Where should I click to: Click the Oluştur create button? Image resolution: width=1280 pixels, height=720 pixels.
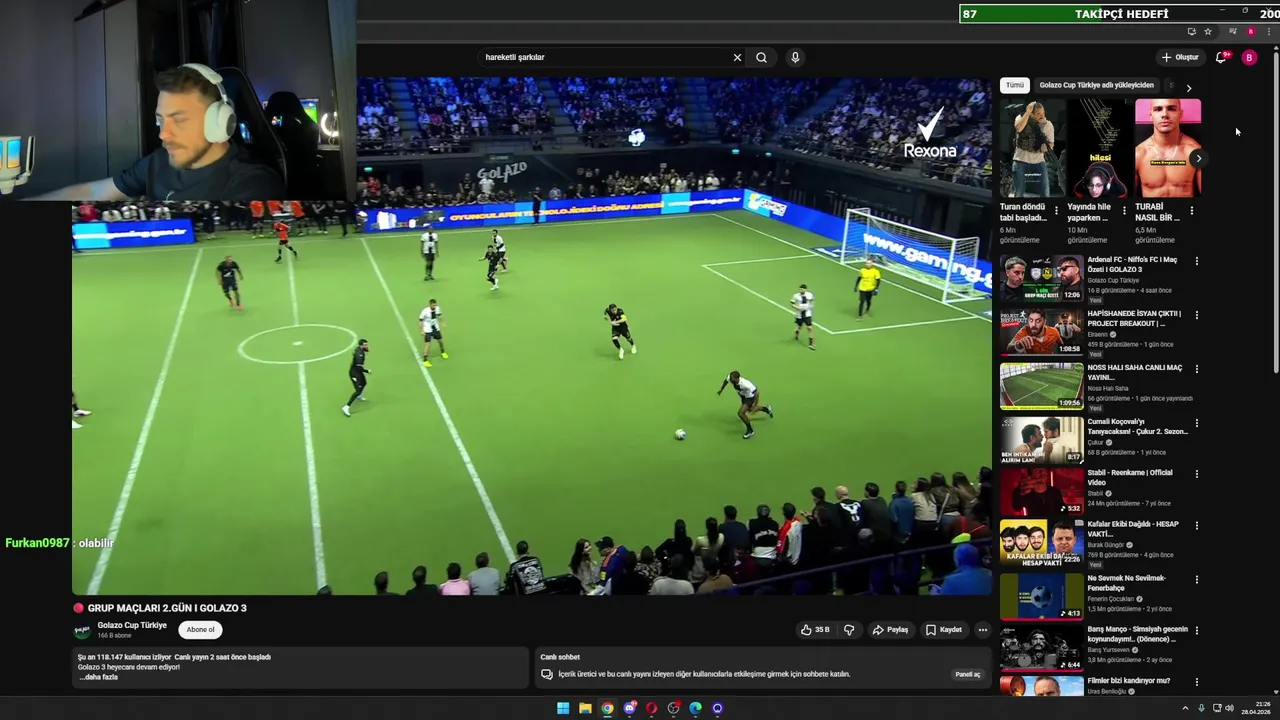click(x=1180, y=57)
